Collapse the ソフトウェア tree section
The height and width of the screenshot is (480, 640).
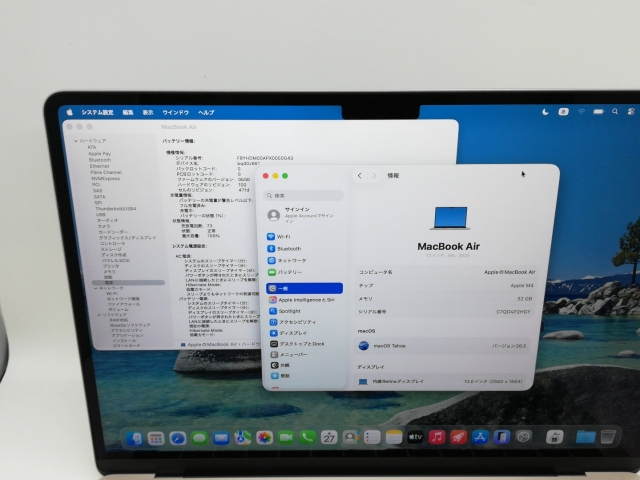(99, 315)
